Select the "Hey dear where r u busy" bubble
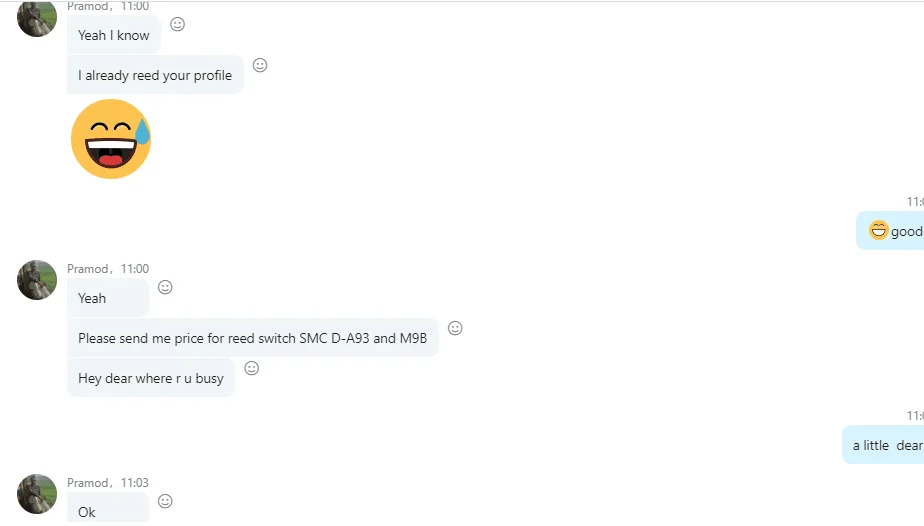The height and width of the screenshot is (526, 924). [151, 378]
